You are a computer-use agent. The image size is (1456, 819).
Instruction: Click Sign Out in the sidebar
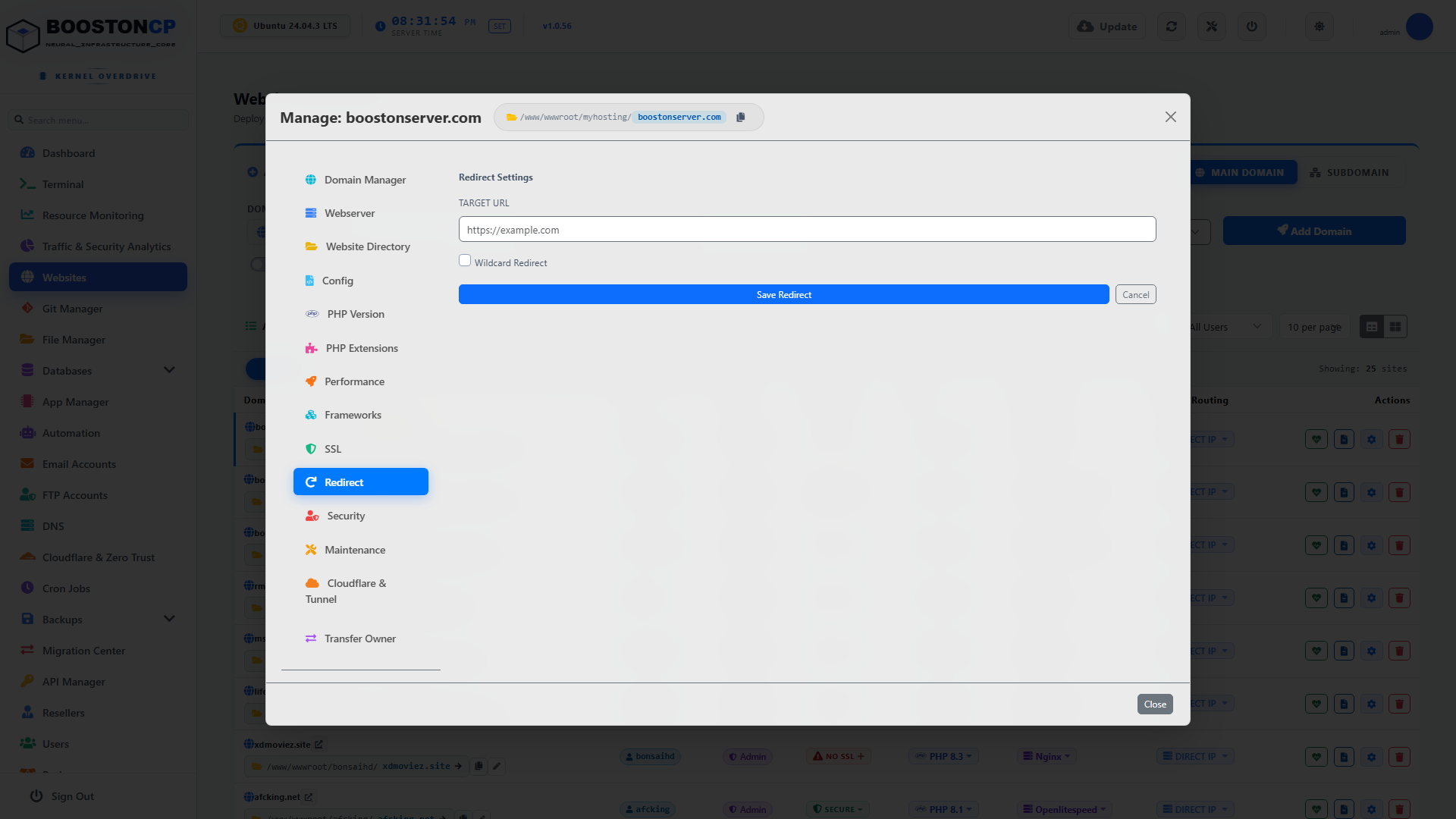pyautogui.click(x=62, y=796)
